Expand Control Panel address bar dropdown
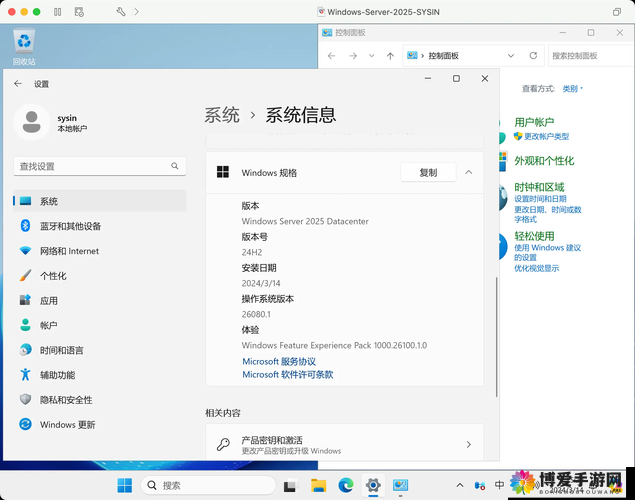 [x=511, y=55]
